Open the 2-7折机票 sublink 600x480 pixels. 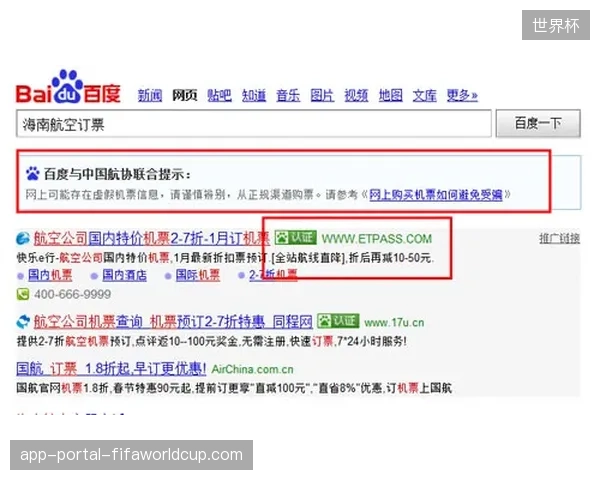[x=273, y=275]
